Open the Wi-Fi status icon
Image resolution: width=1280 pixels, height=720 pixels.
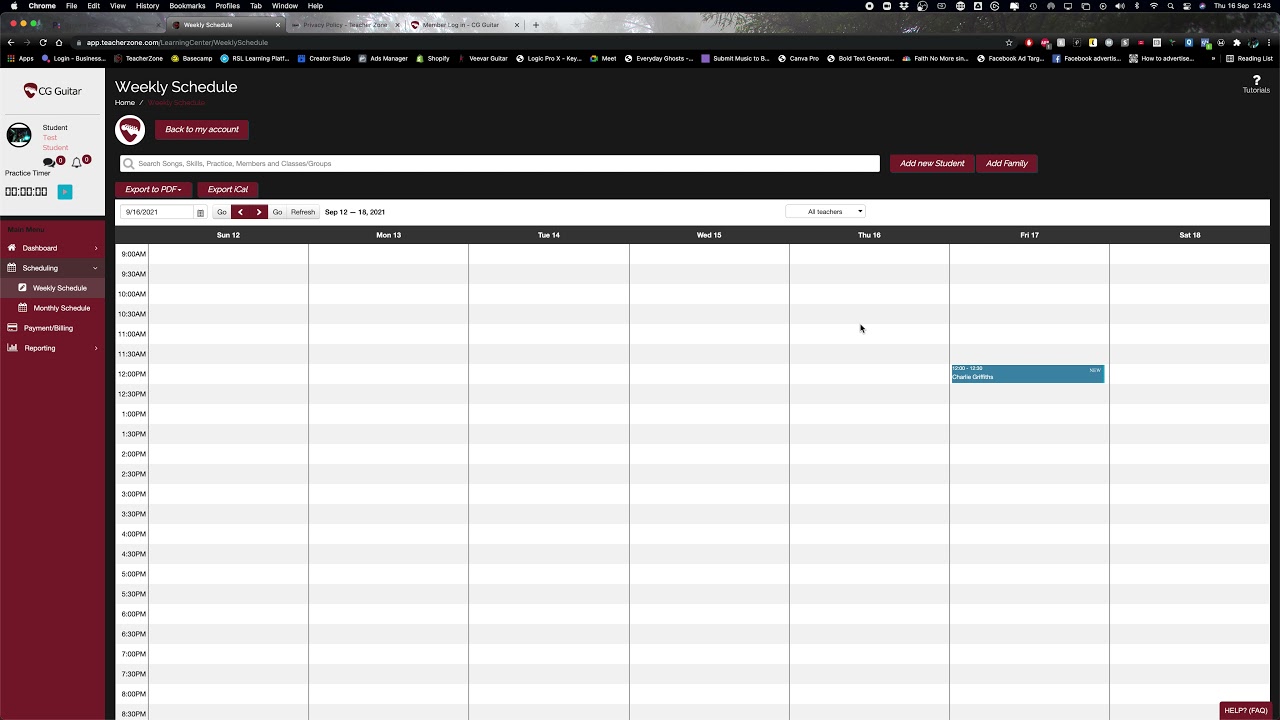pos(1154,6)
